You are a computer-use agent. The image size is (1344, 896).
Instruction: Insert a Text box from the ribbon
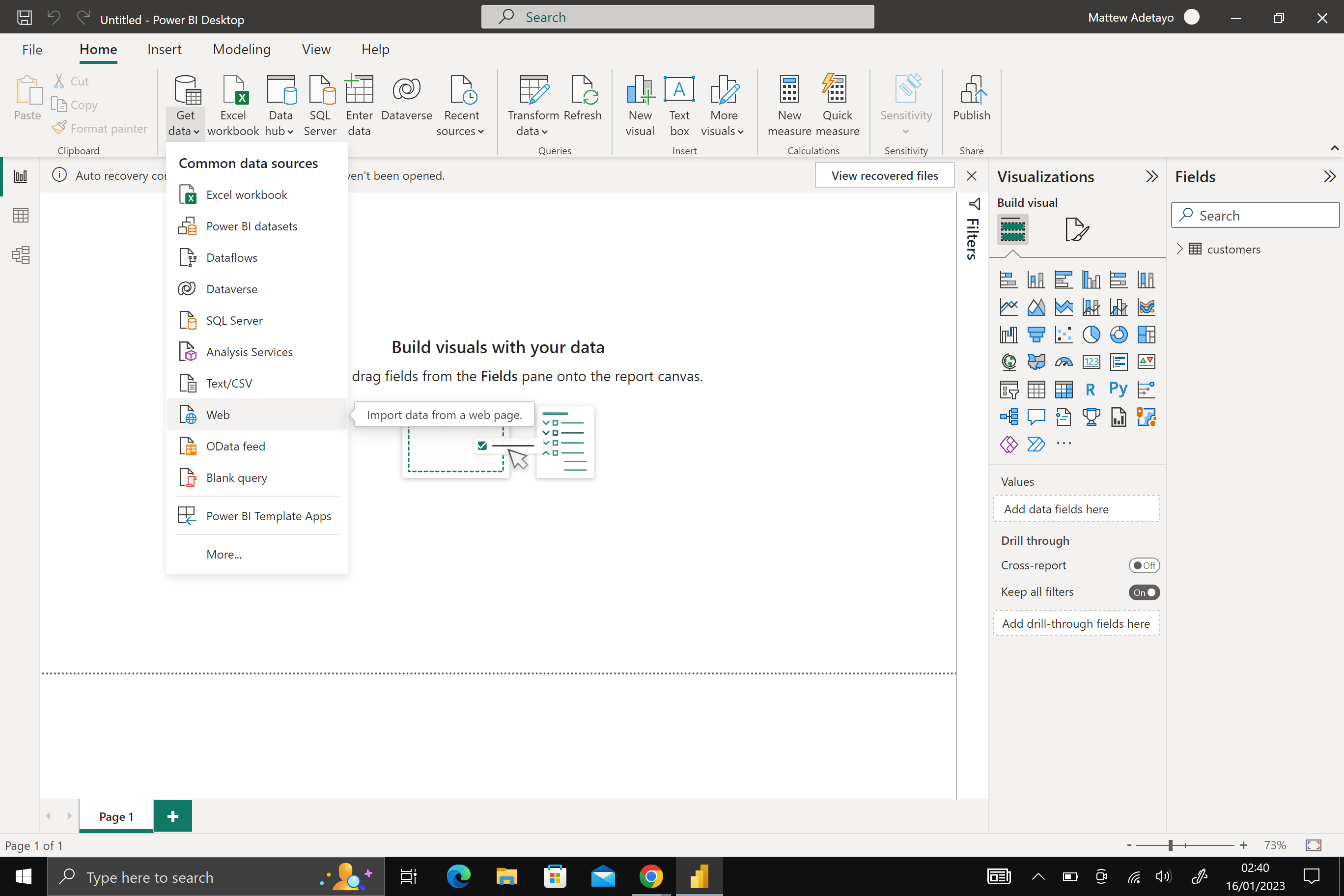click(x=679, y=106)
